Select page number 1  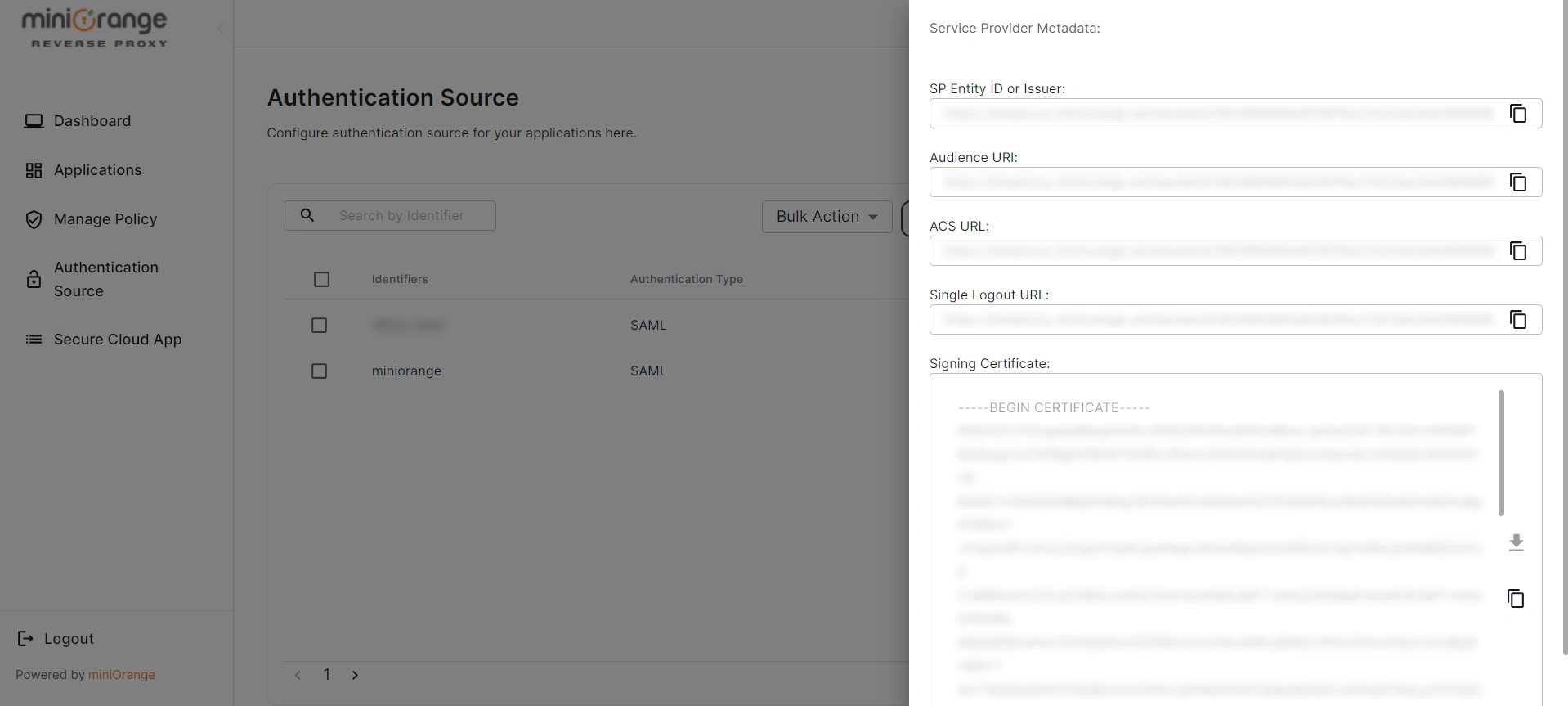pyautogui.click(x=327, y=675)
